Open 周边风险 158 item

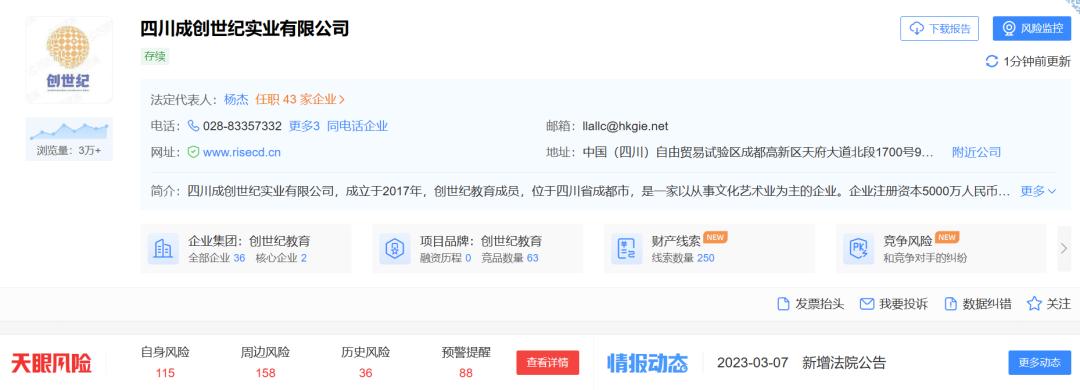265,362
